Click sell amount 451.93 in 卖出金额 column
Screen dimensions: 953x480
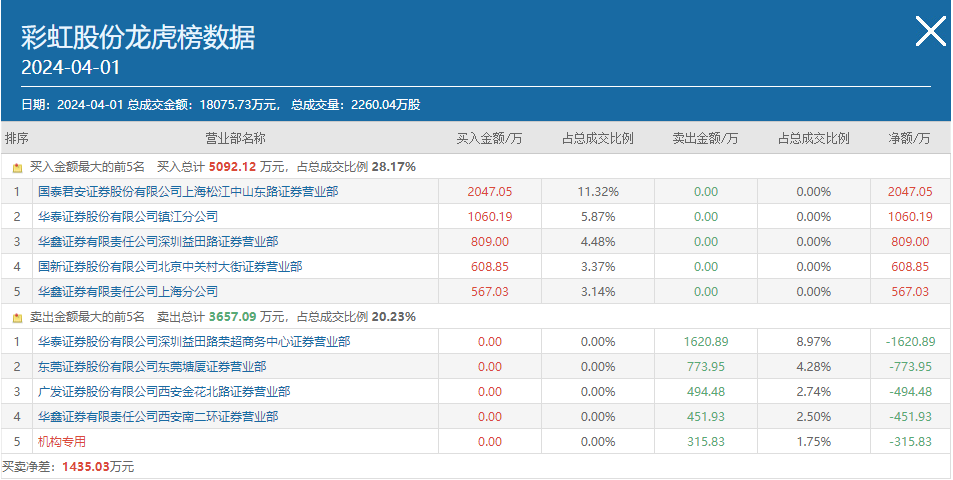tap(706, 416)
